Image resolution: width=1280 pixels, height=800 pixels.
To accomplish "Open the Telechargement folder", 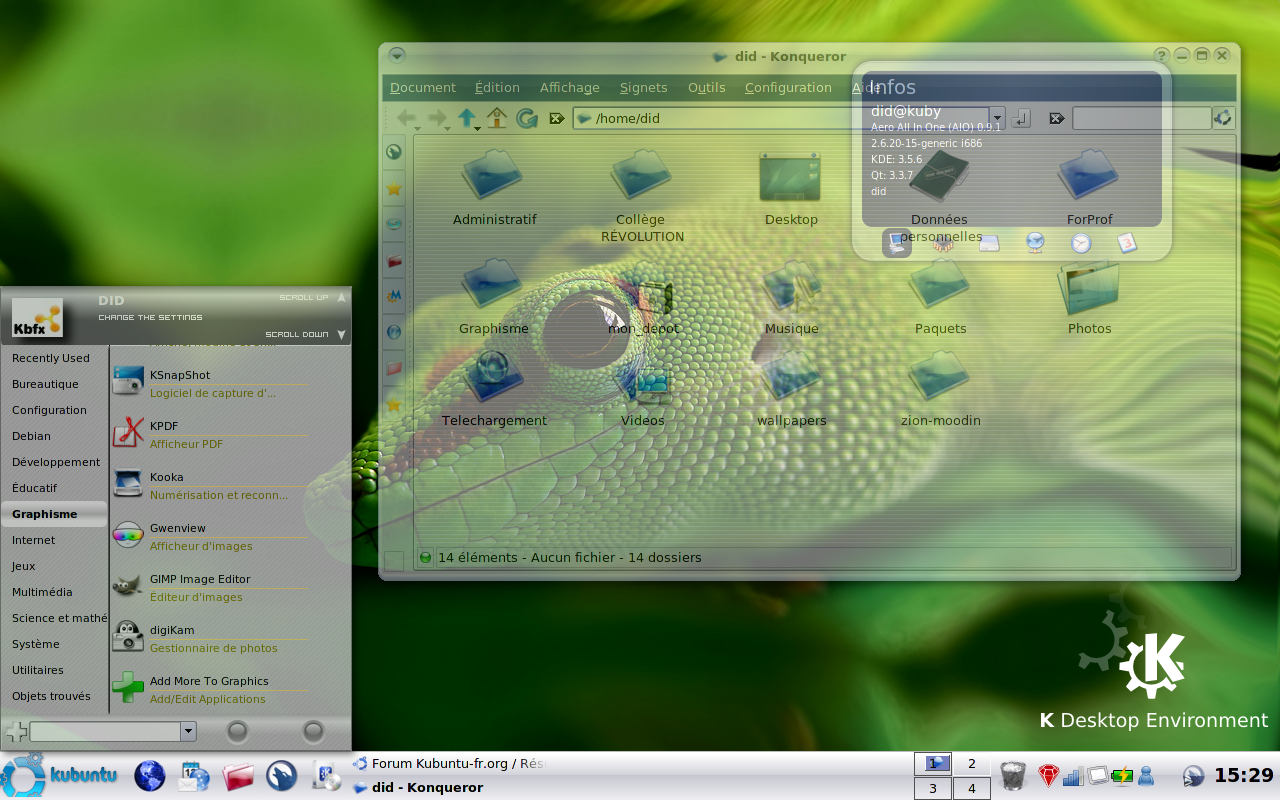I will pos(494,388).
